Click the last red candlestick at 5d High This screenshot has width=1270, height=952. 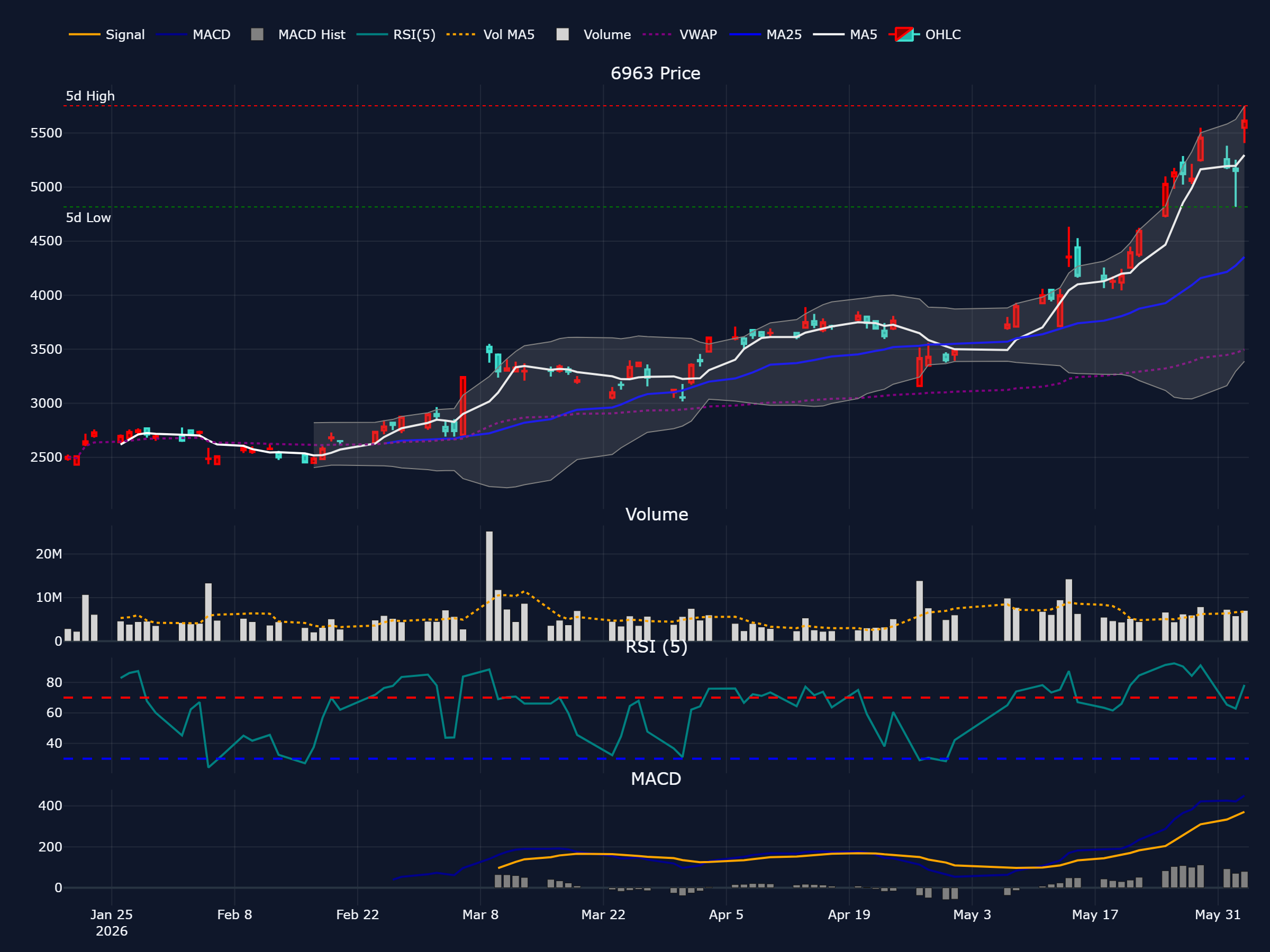point(1244,124)
